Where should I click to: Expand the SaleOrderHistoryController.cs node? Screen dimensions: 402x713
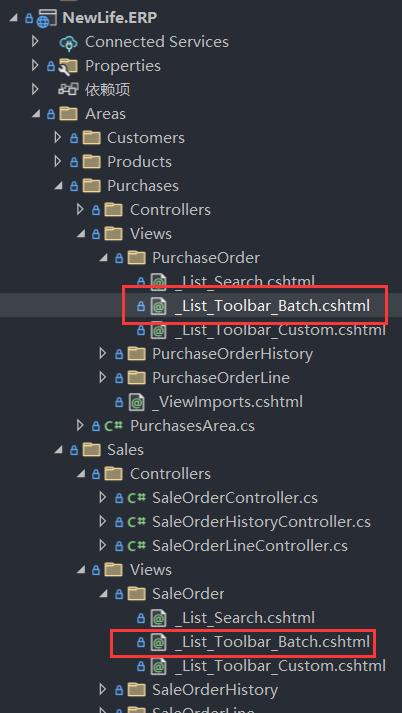tap(103, 522)
